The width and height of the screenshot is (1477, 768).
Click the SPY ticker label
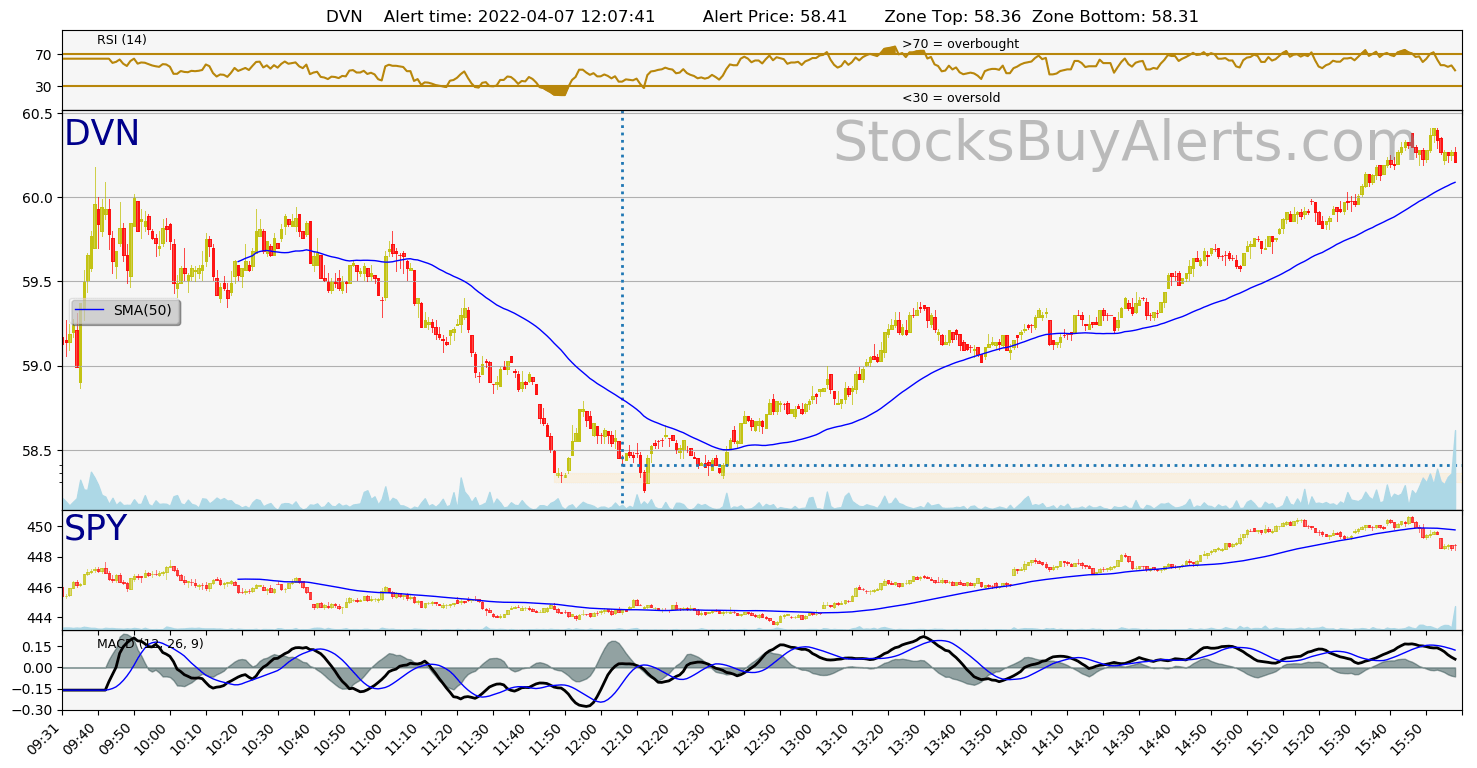(x=96, y=529)
